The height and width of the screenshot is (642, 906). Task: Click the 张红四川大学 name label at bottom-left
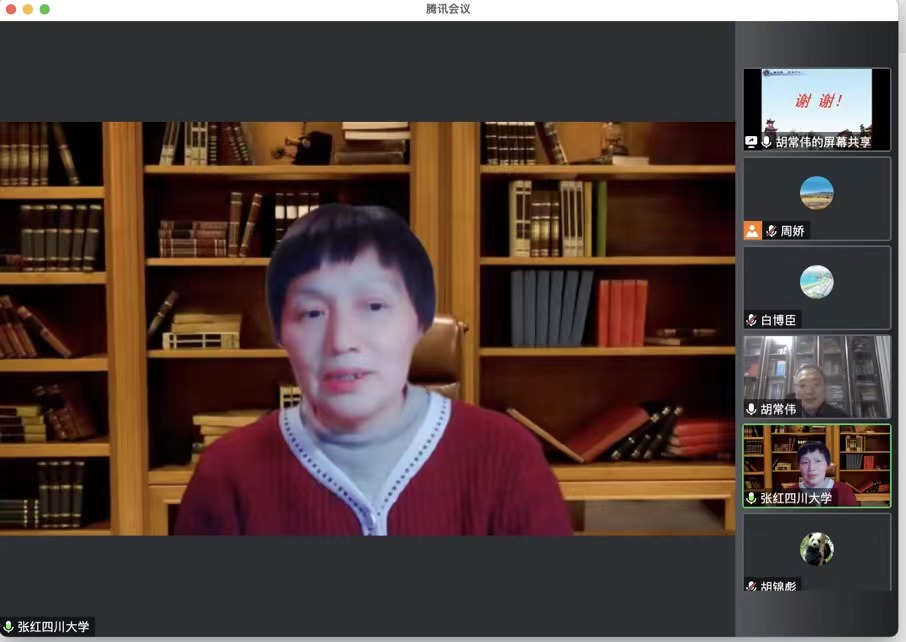point(53,627)
